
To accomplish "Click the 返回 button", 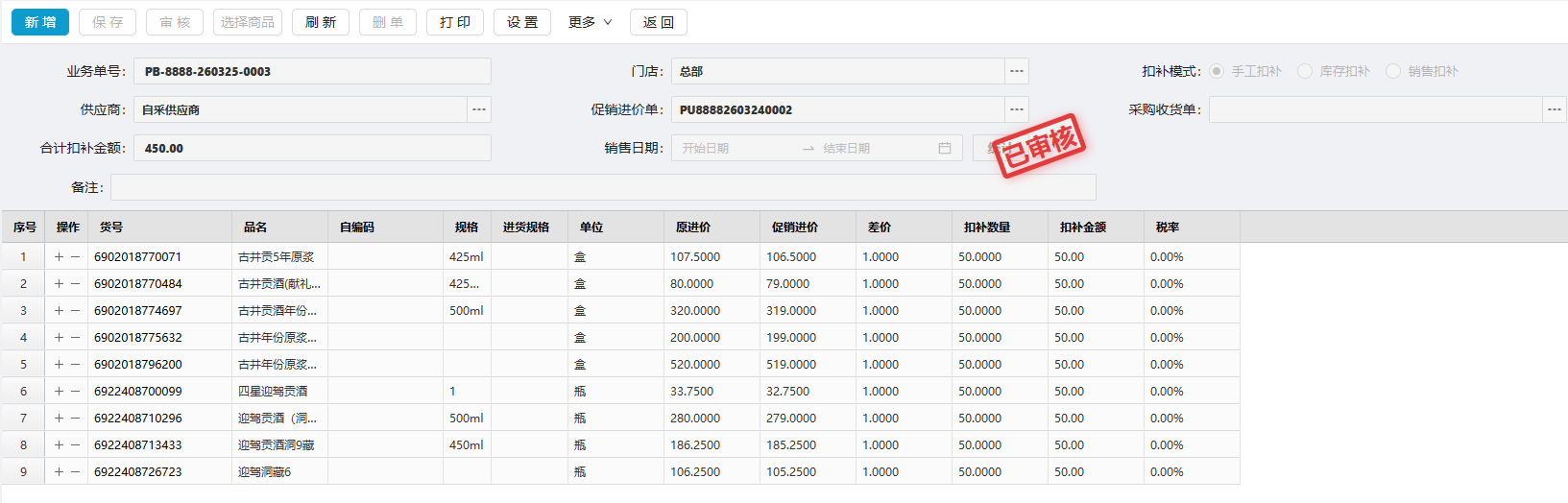I will coord(659,22).
